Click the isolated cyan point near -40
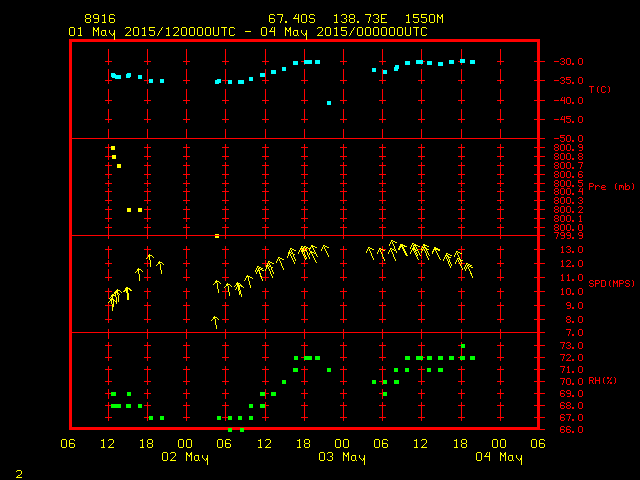Image resolution: width=640 pixels, height=480 pixels. [x=329, y=103]
